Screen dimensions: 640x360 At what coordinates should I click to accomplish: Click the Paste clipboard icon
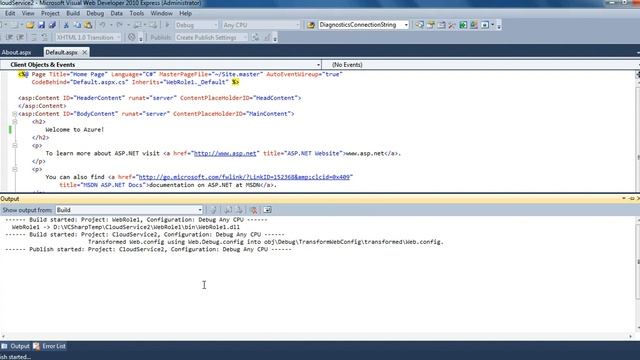pyautogui.click(x=88, y=25)
